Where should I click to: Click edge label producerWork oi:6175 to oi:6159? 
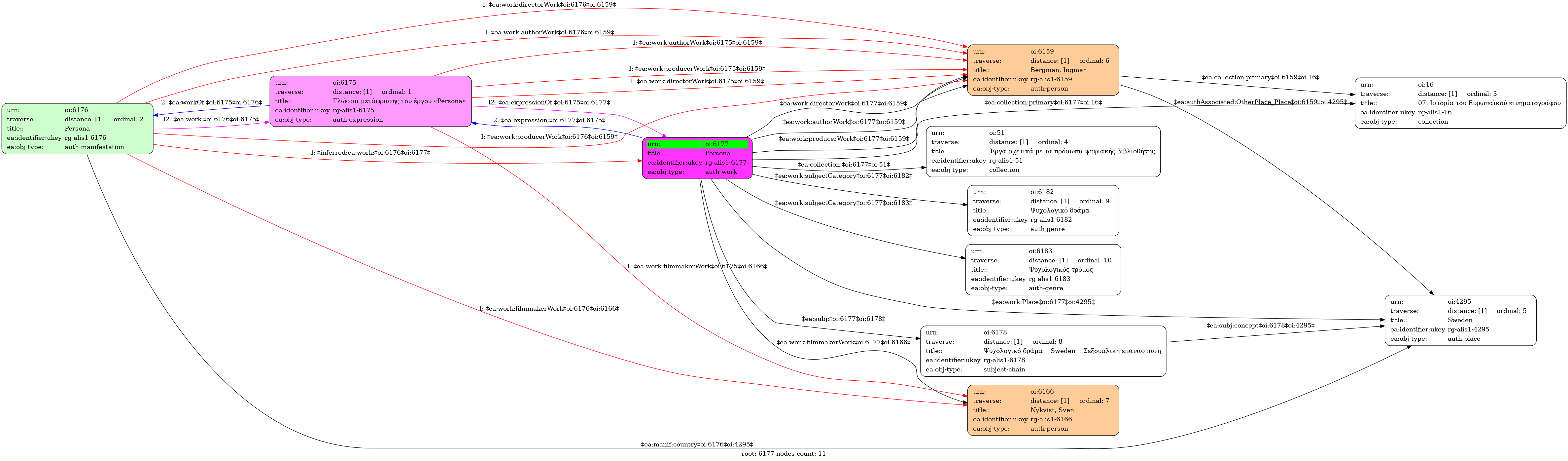[x=697, y=69]
